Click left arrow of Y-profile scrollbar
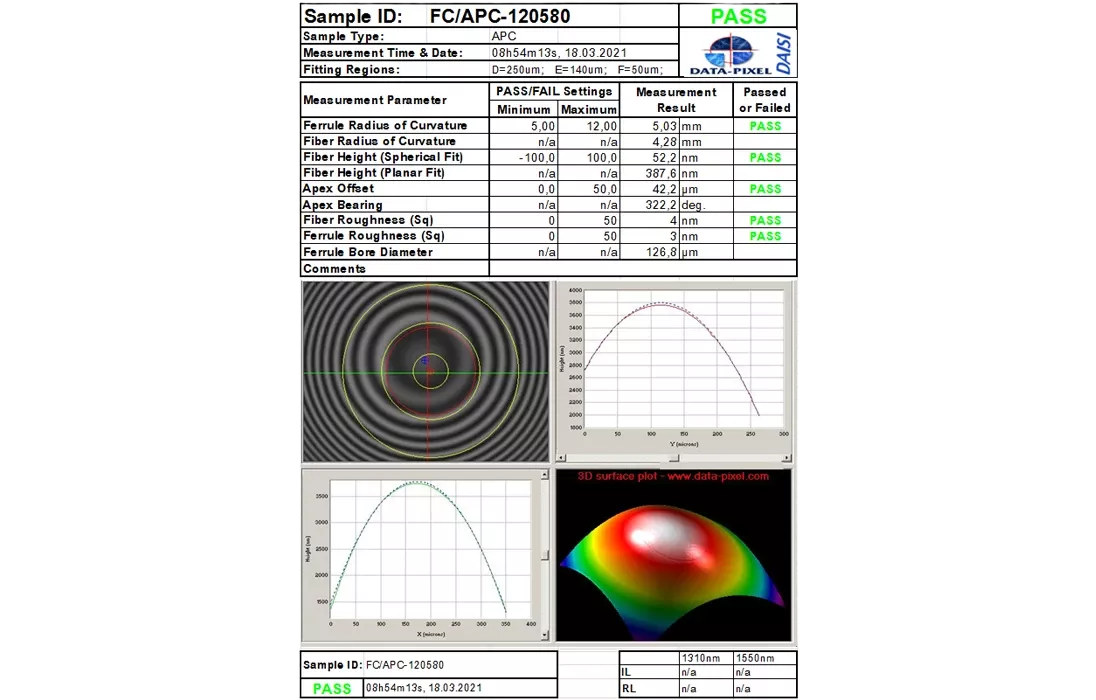Viewport: 1096px width, 700px height. coord(563,458)
